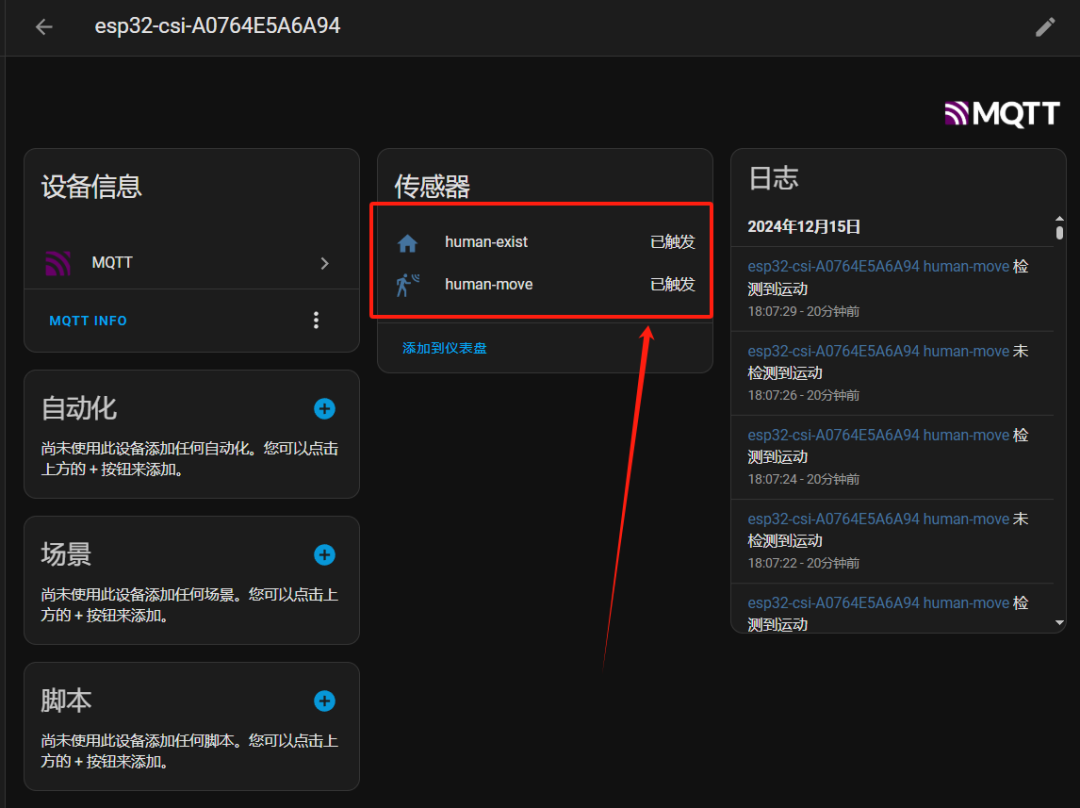The height and width of the screenshot is (808, 1080).
Task: Go back using the header arrow
Action: click(x=44, y=27)
